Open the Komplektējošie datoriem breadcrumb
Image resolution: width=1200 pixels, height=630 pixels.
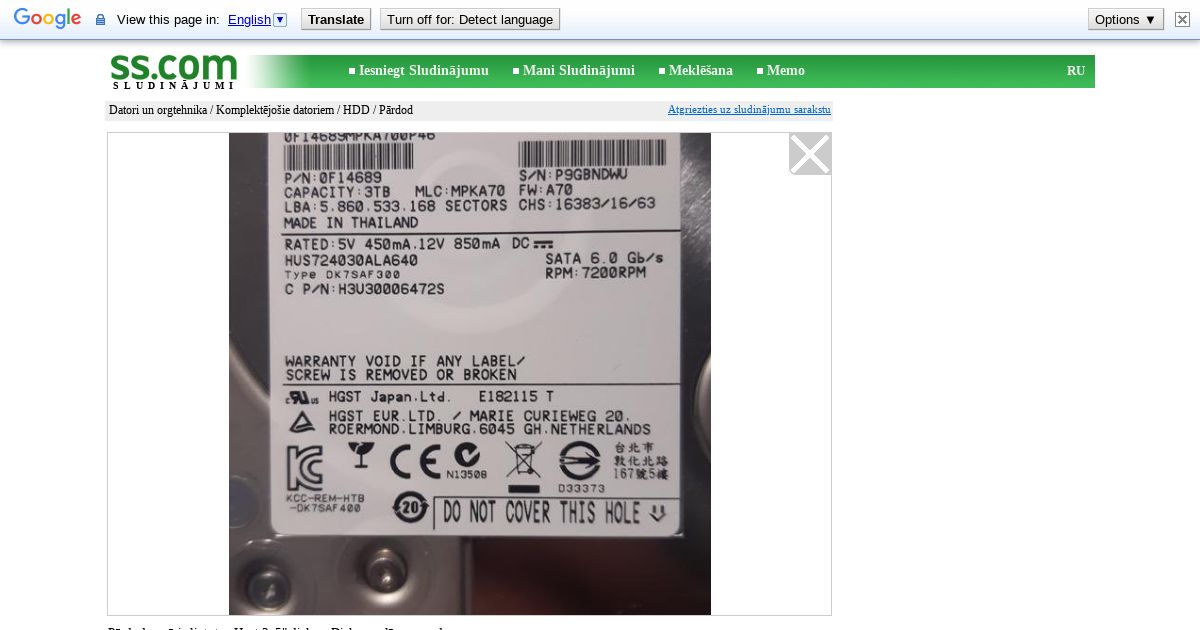tap(275, 110)
